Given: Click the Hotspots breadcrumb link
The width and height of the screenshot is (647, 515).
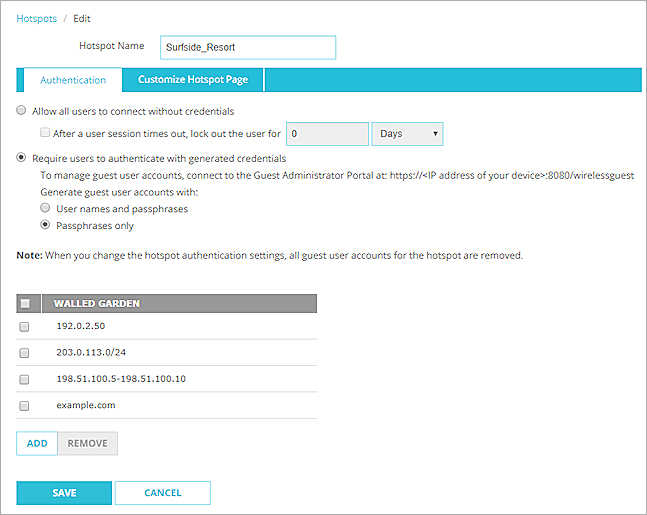Looking at the screenshot, I should [37, 18].
